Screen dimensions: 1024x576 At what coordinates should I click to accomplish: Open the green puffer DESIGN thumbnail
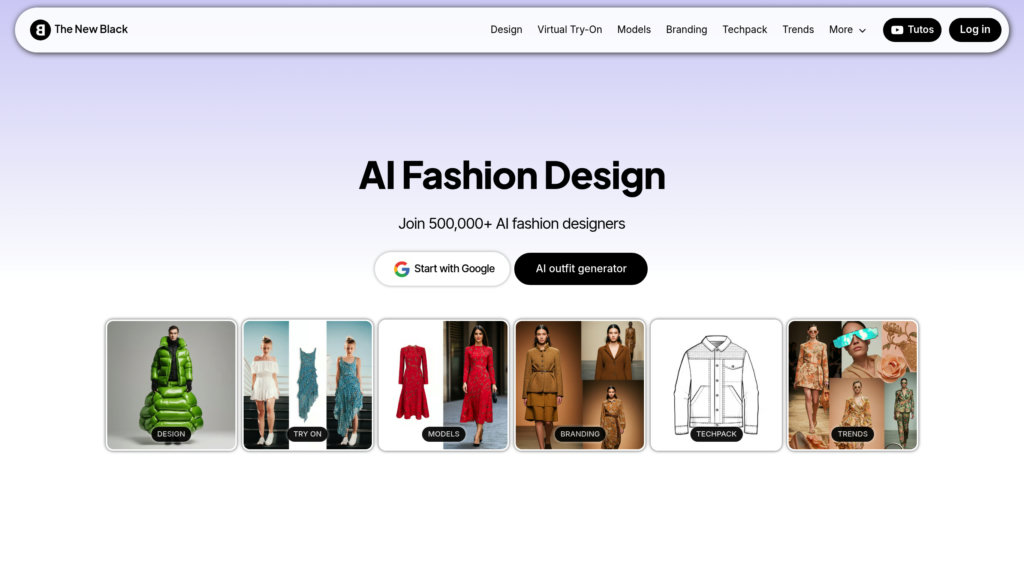pyautogui.click(x=171, y=385)
